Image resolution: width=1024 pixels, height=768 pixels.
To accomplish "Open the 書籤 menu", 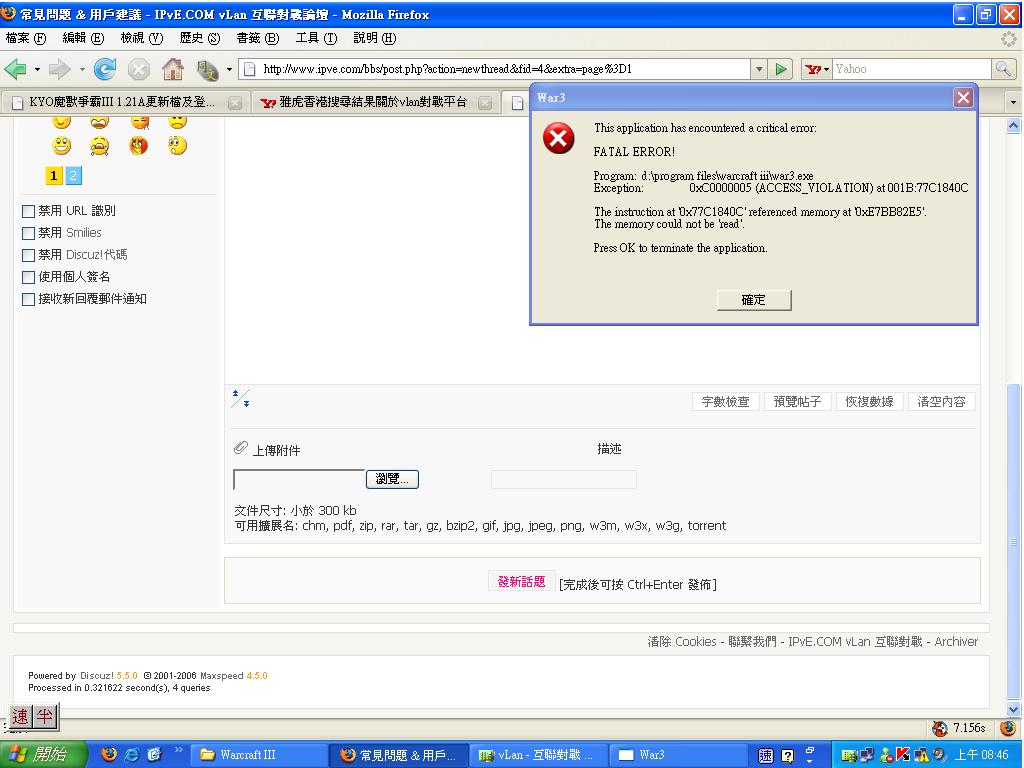I will tap(258, 38).
